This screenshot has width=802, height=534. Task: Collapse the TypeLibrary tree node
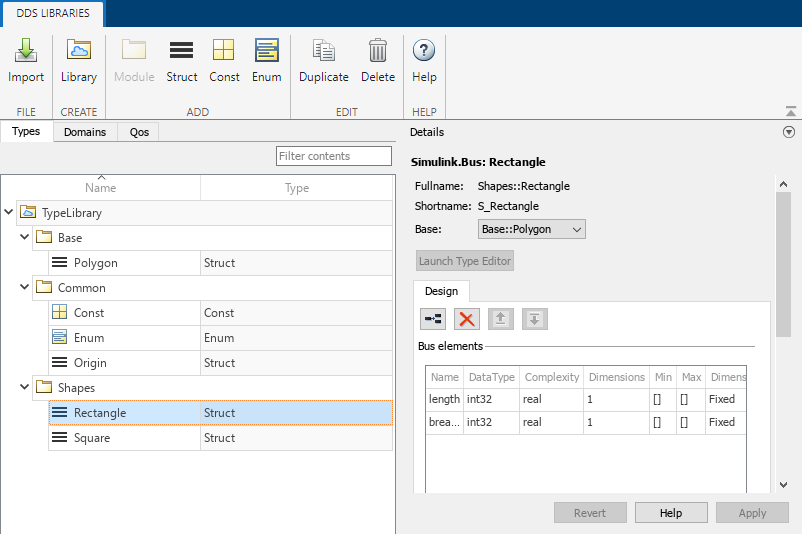point(9,213)
